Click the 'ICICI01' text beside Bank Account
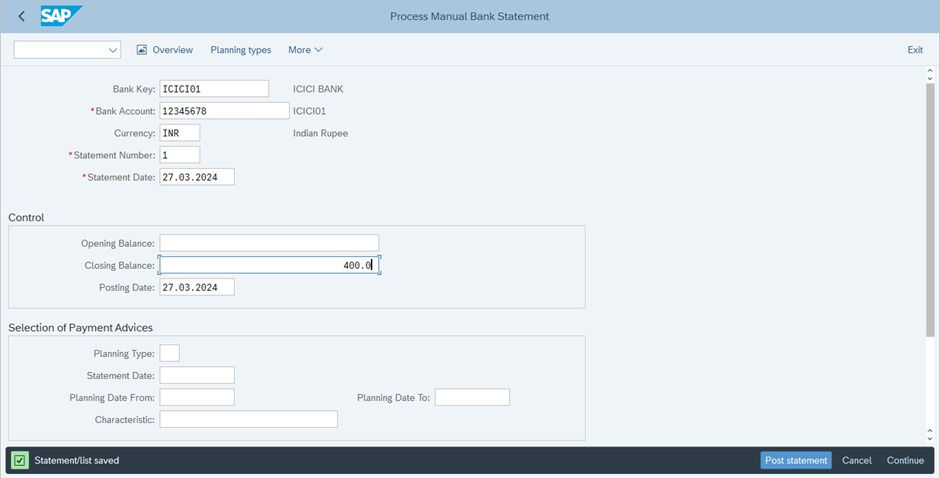 (309, 111)
